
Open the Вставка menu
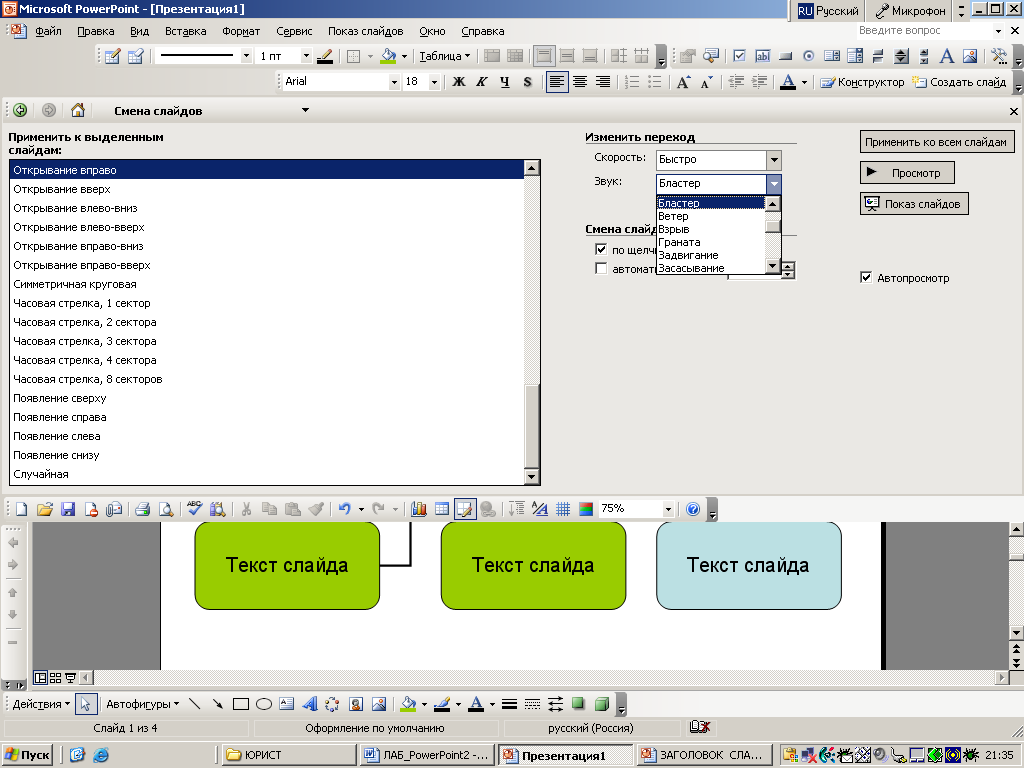point(185,31)
